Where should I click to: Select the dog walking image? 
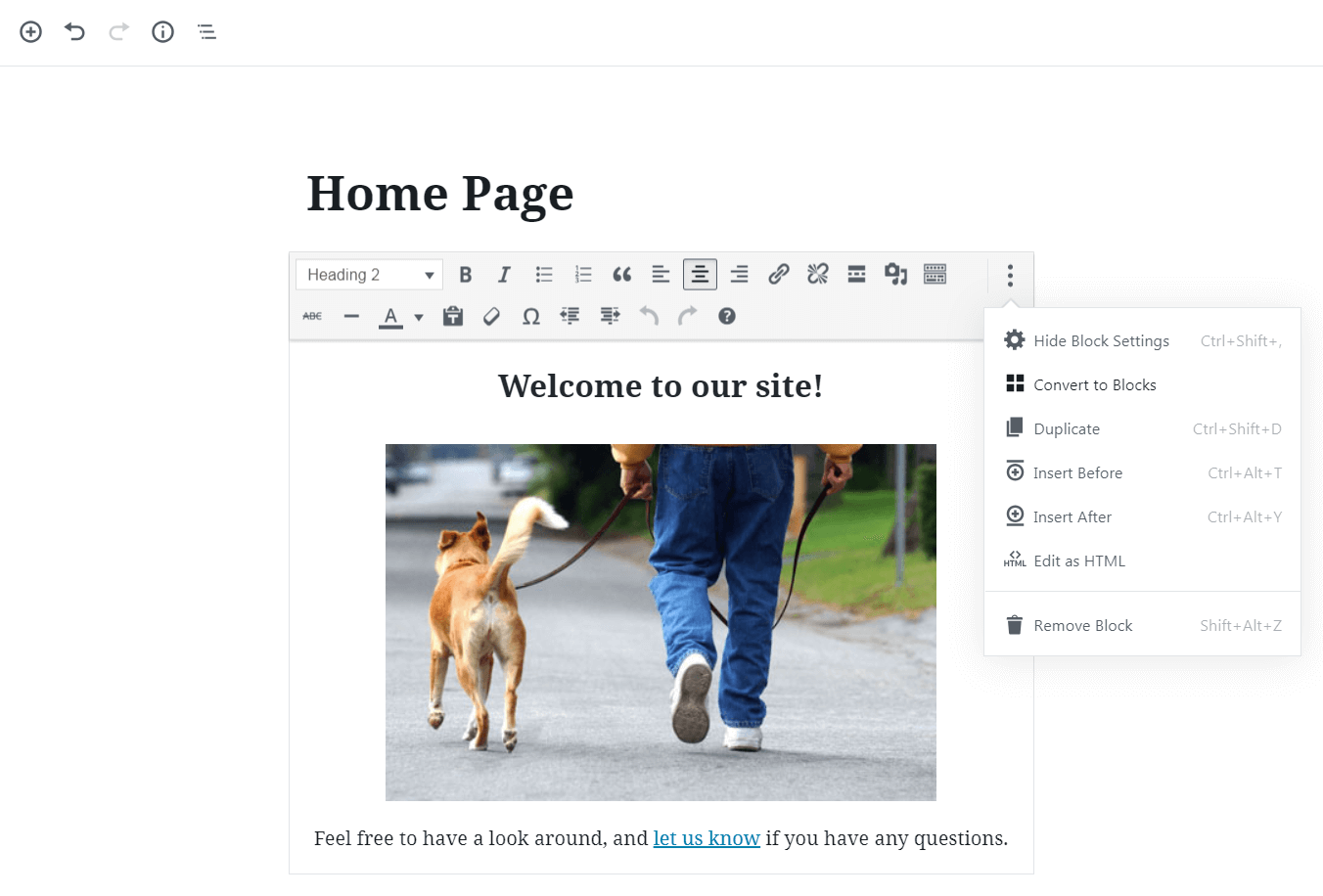(661, 623)
